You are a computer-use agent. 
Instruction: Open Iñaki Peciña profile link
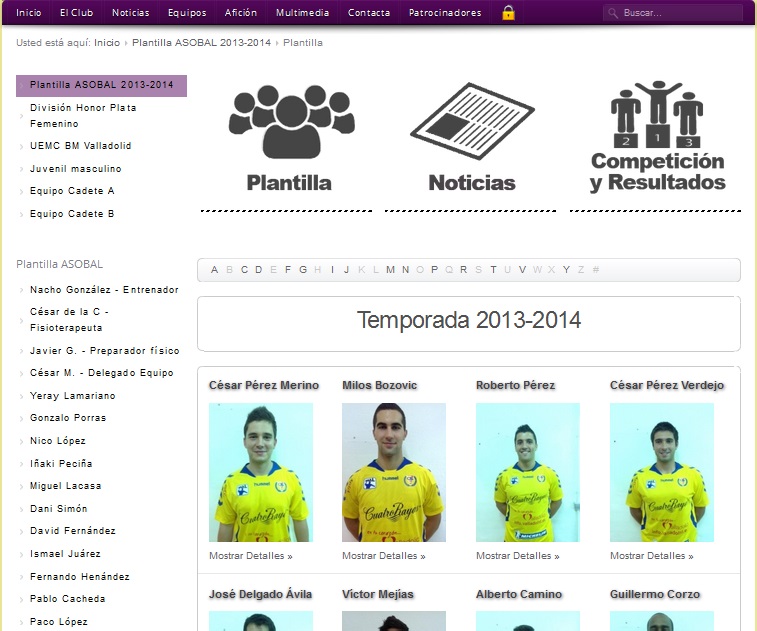[61, 463]
